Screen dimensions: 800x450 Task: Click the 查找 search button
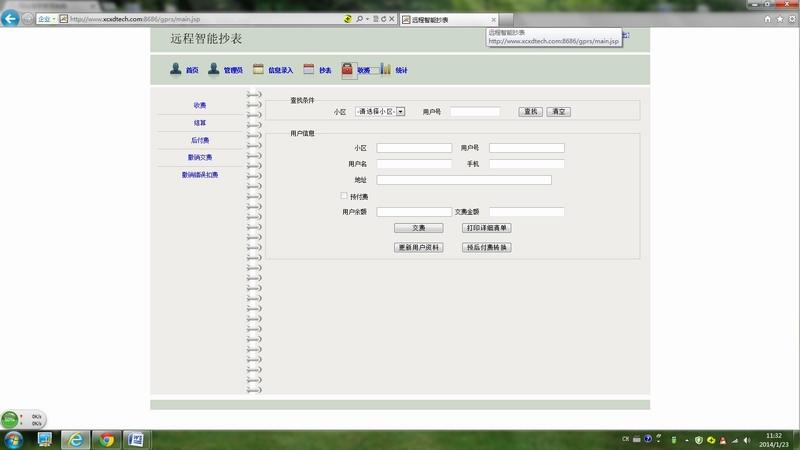point(530,111)
